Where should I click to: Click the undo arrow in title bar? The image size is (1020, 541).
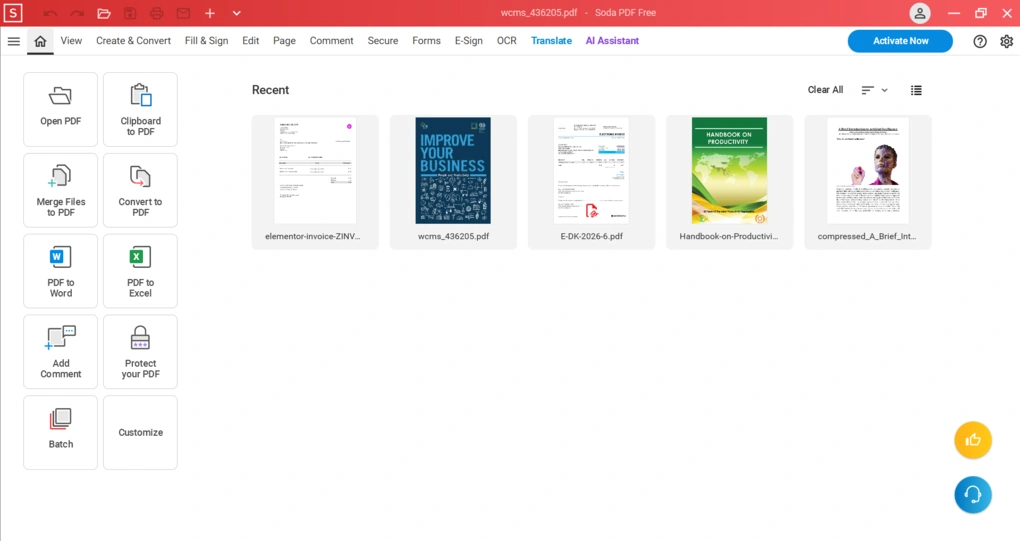[50, 14]
